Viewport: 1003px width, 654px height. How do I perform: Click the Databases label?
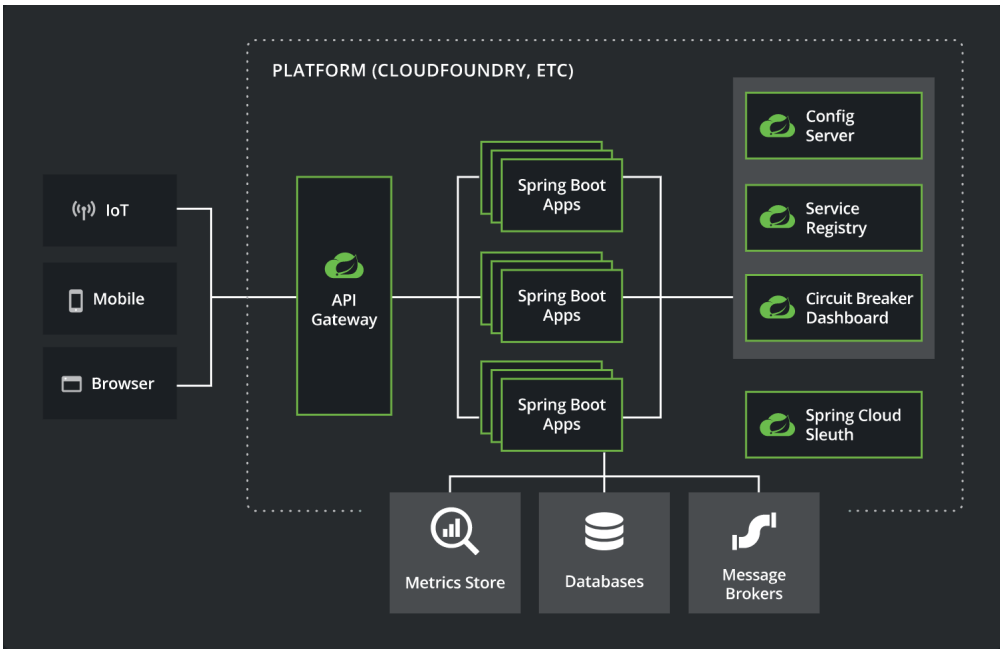click(x=604, y=581)
